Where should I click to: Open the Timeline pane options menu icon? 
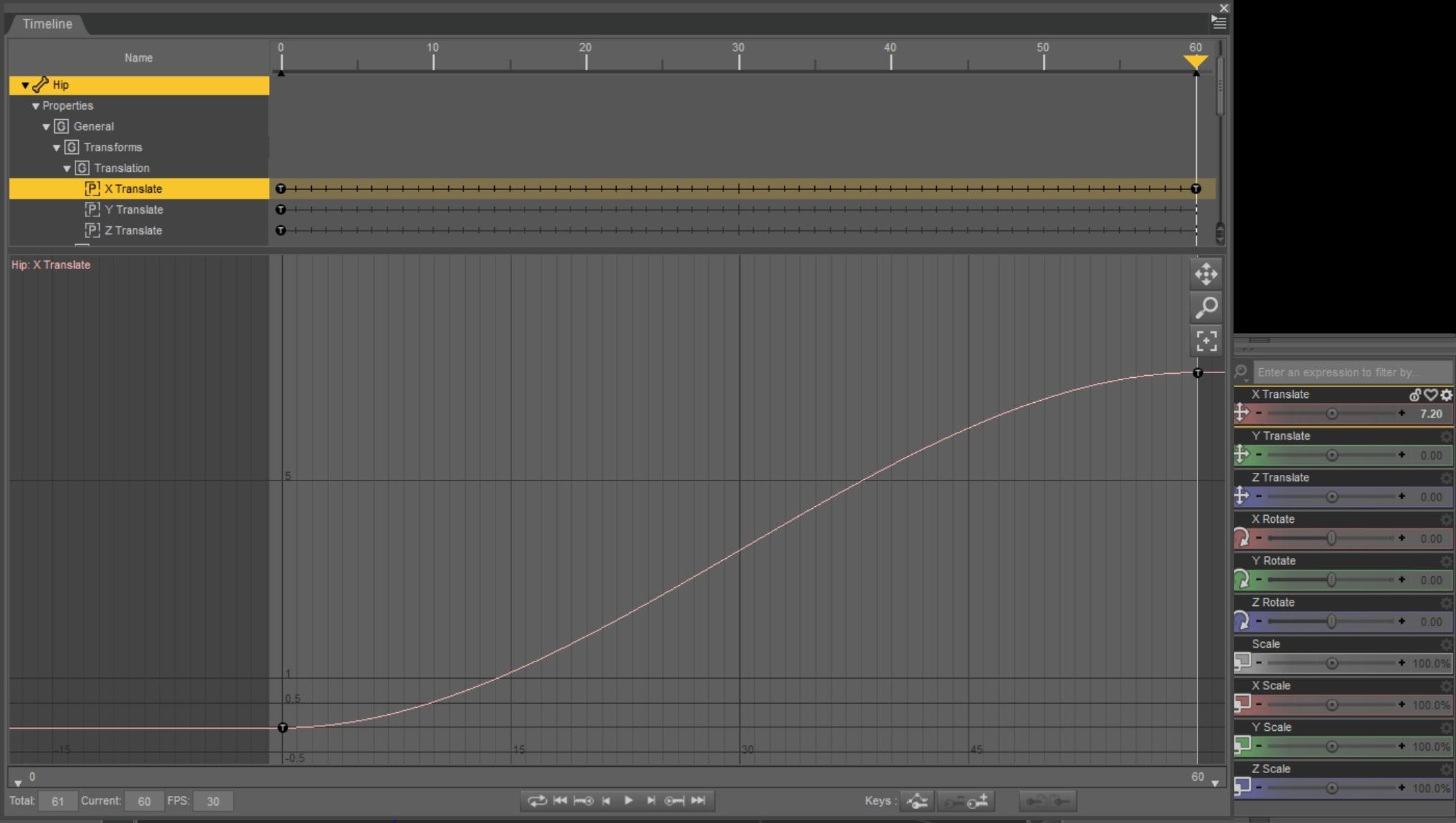point(1219,23)
